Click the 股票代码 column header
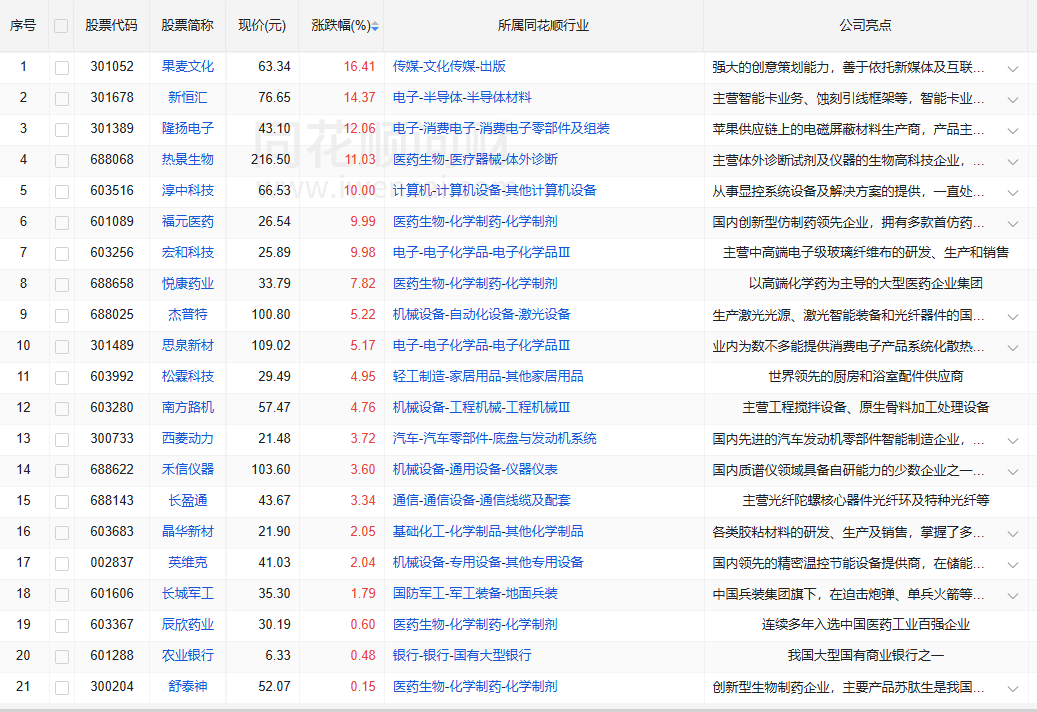The height and width of the screenshot is (712, 1037). coord(111,26)
